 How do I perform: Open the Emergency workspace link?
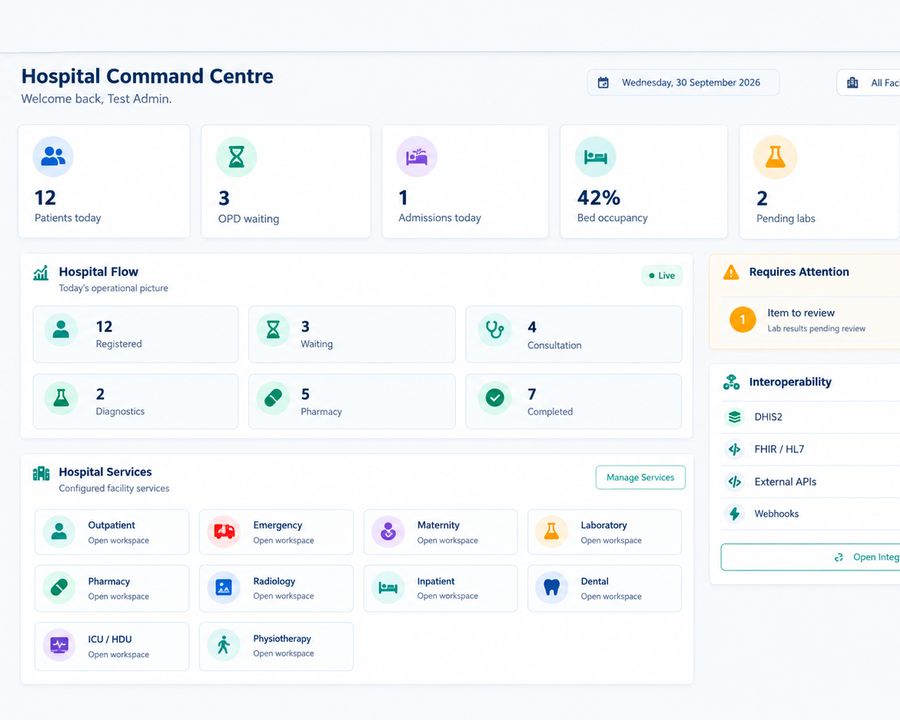[284, 540]
